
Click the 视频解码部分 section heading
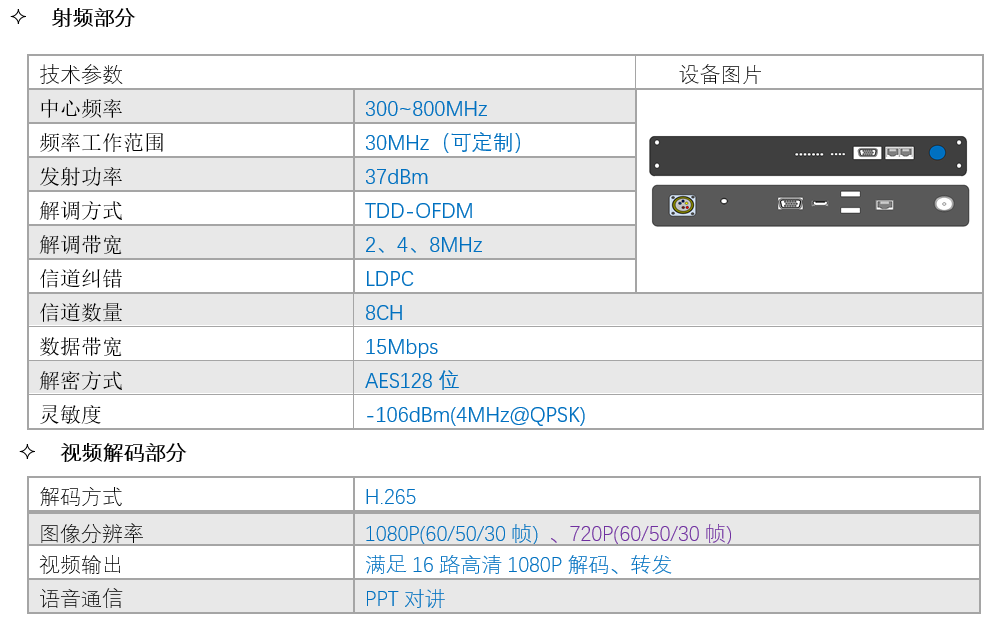point(123,452)
